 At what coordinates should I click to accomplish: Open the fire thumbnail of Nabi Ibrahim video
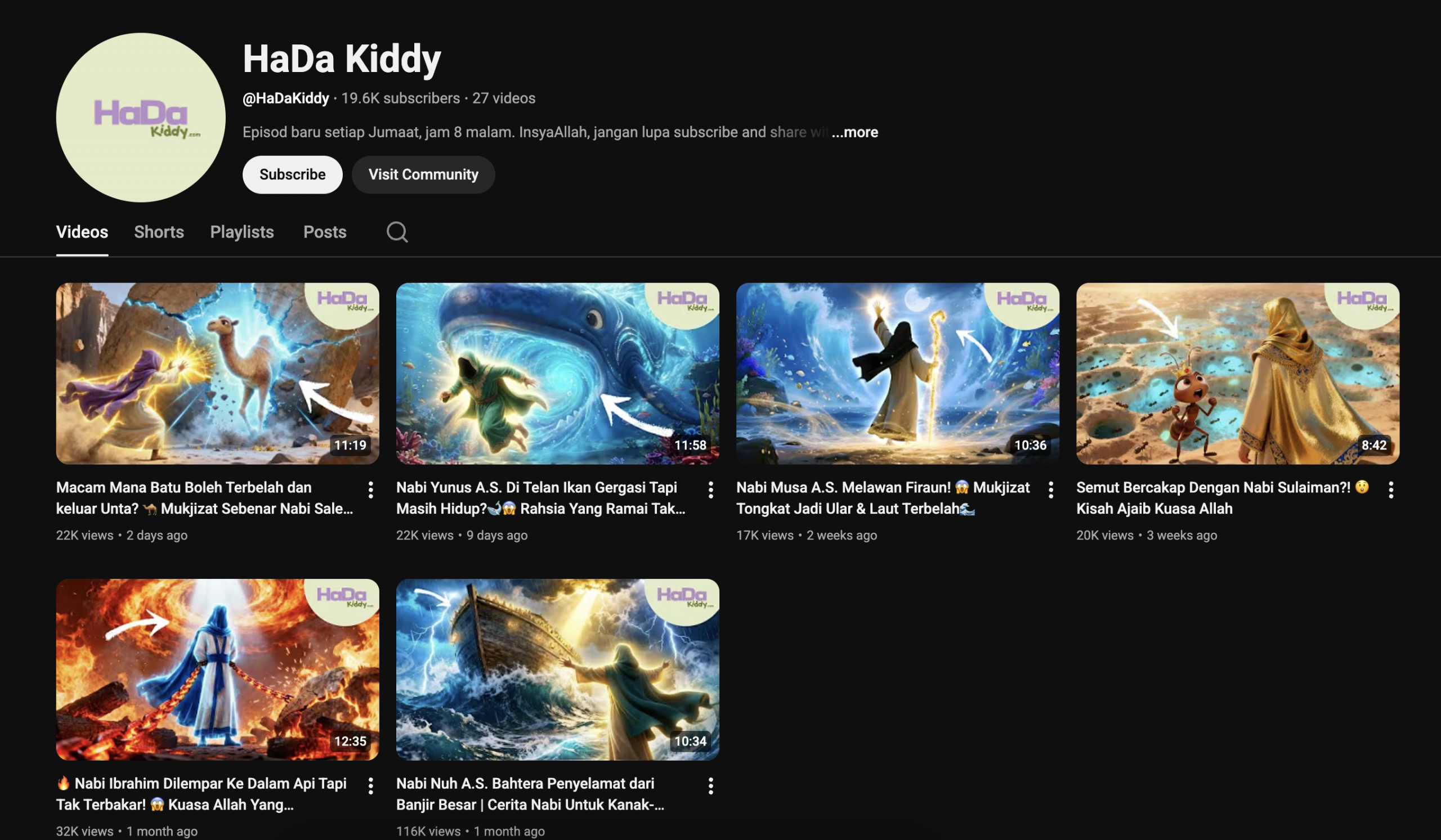(217, 669)
